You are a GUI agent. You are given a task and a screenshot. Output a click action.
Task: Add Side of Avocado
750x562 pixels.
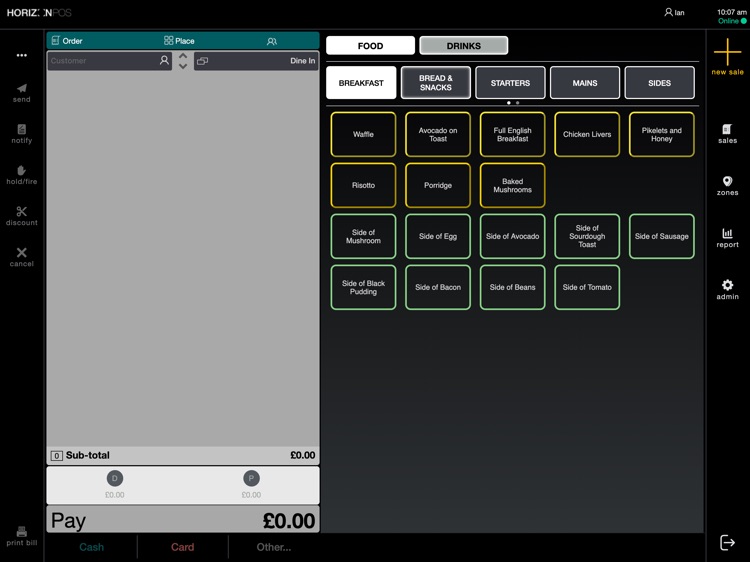click(512, 236)
